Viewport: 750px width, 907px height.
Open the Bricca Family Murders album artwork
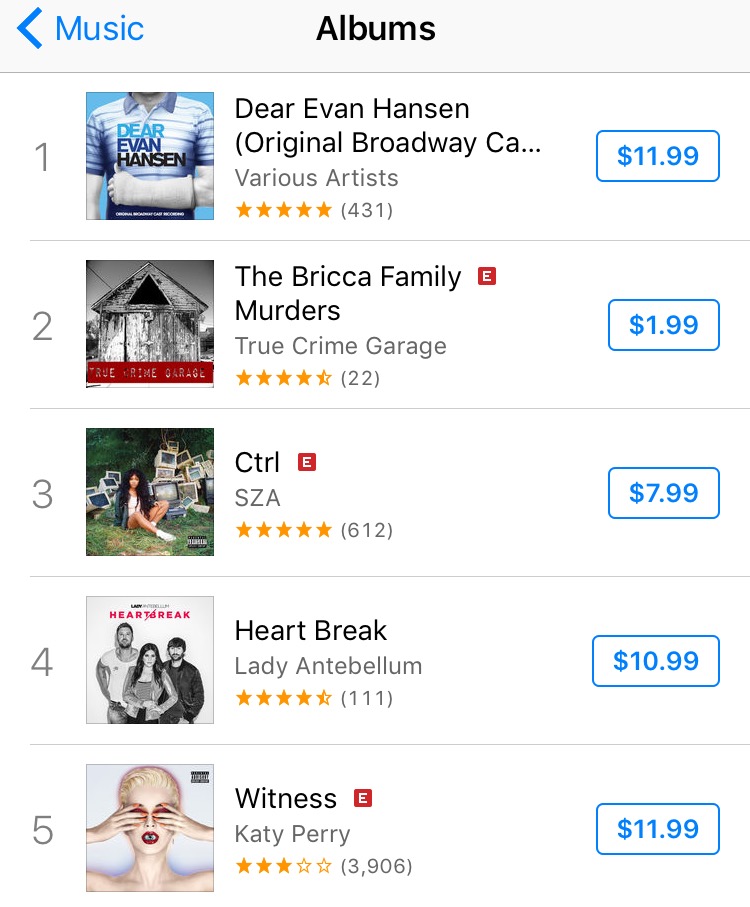150,324
